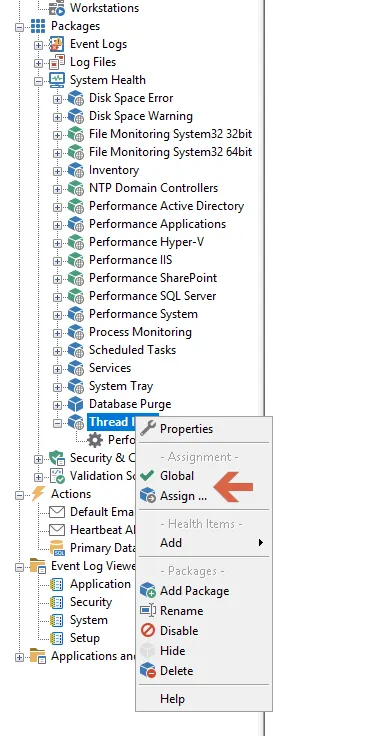
Task: Click the Performance SQL Server icon
Action: pyautogui.click(x=76, y=296)
